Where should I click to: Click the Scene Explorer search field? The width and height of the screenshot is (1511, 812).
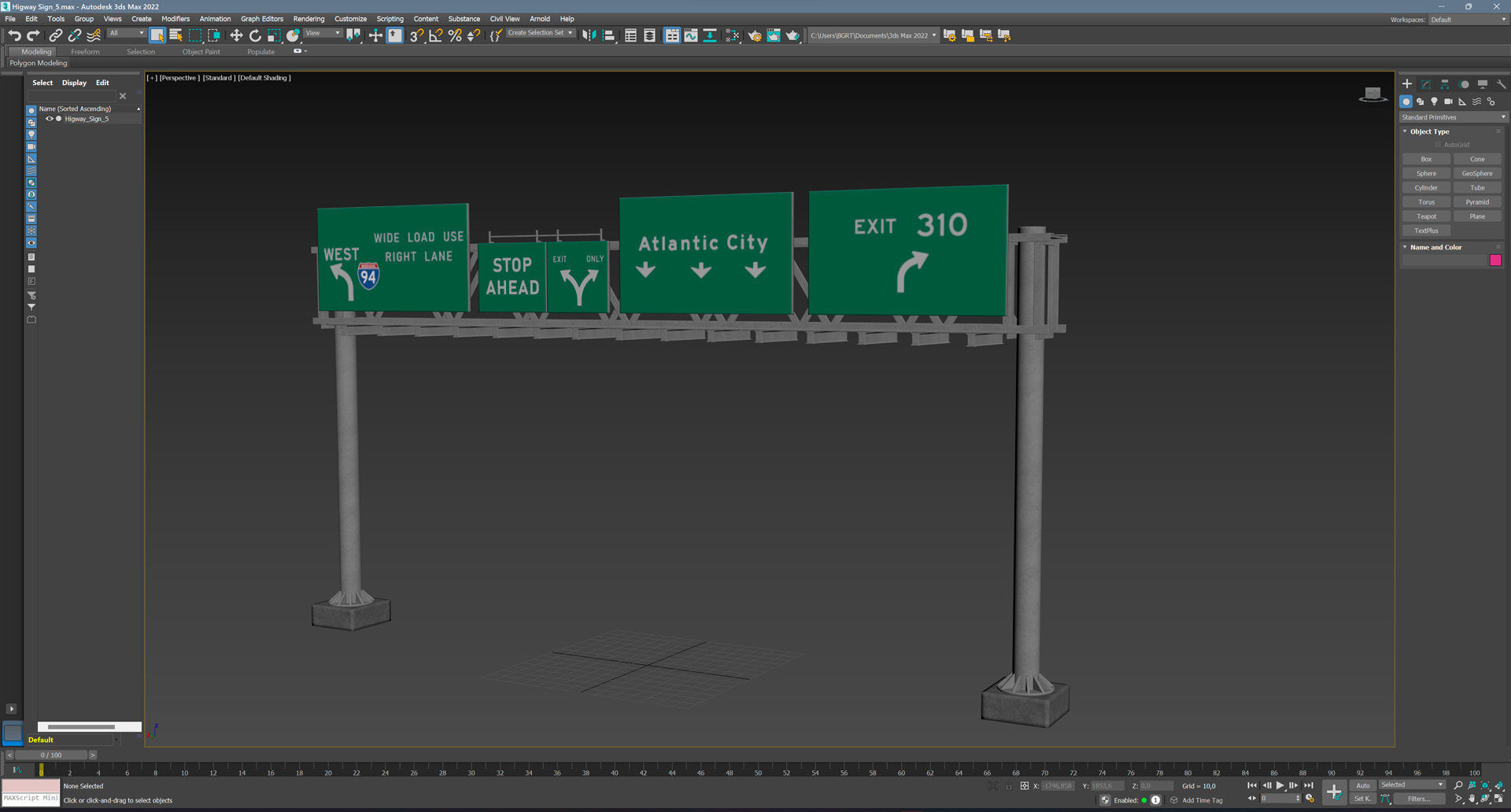pyautogui.click(x=72, y=96)
